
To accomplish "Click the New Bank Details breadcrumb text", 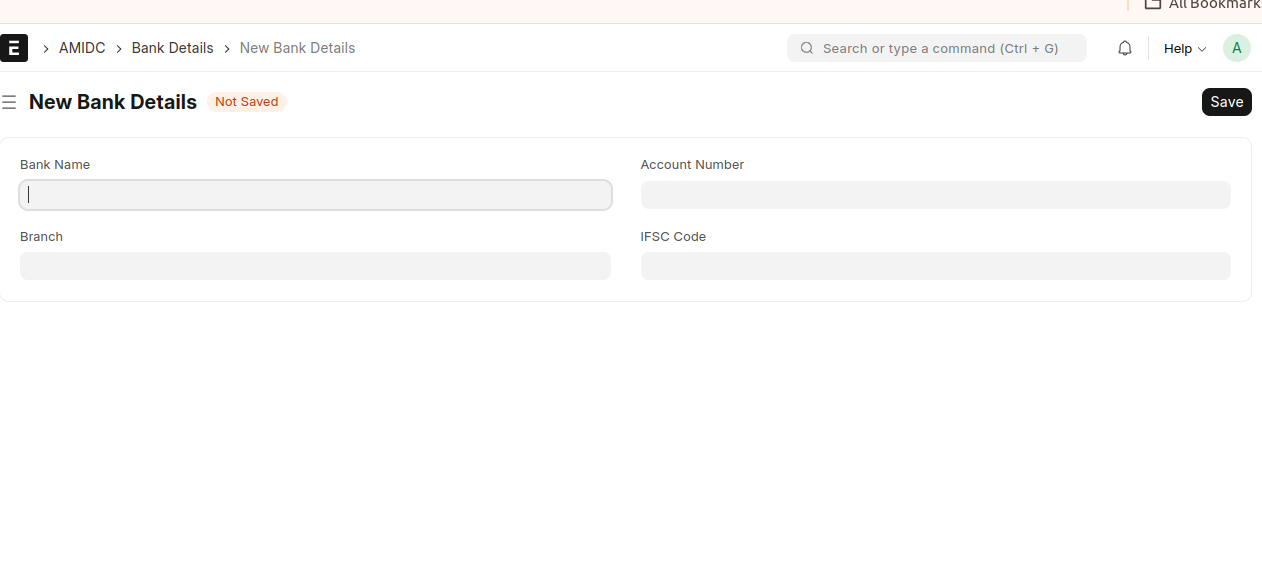I will point(297,48).
